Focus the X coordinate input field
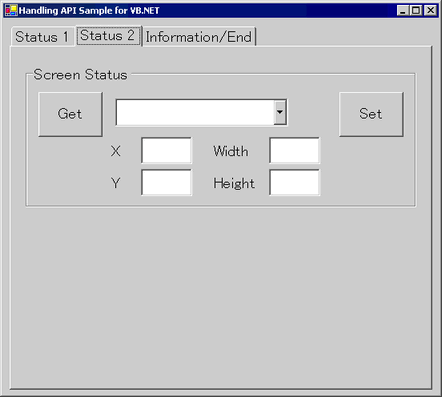Viewport: 442px width, 397px height. (x=166, y=150)
